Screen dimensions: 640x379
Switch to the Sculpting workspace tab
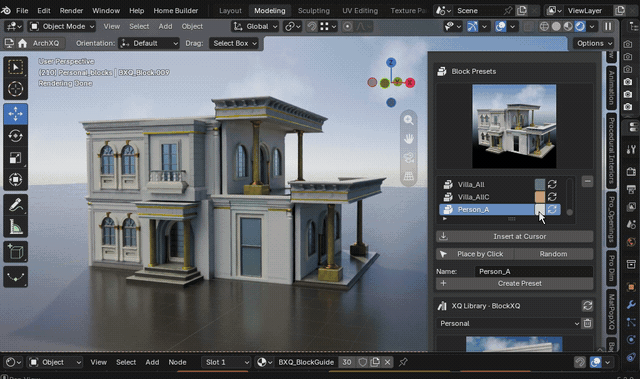pos(313,11)
